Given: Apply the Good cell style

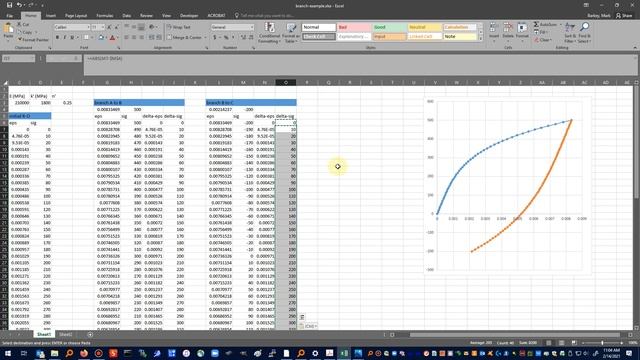Looking at the screenshot, I should click(x=389, y=27).
